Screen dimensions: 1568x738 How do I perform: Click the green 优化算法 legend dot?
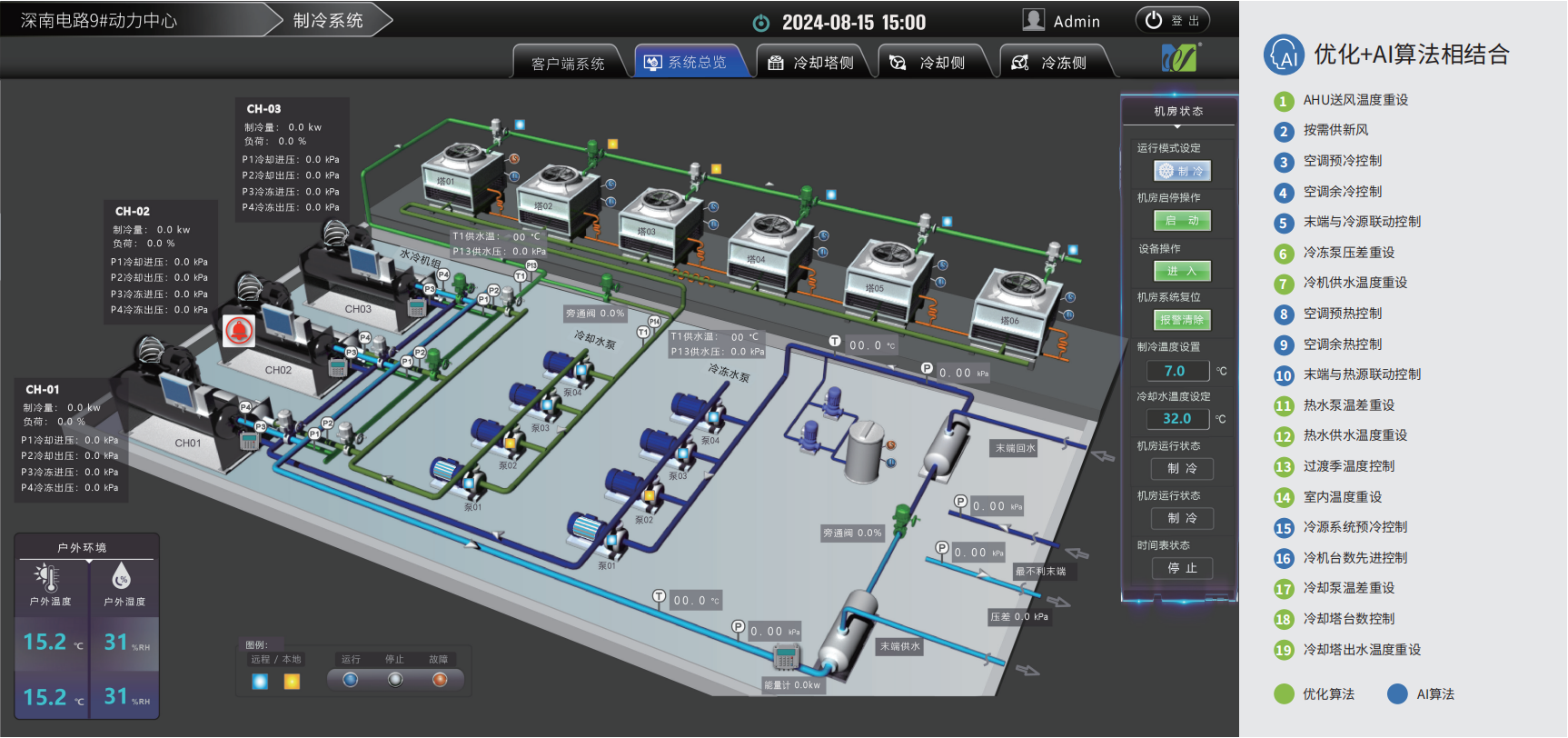(x=1284, y=694)
